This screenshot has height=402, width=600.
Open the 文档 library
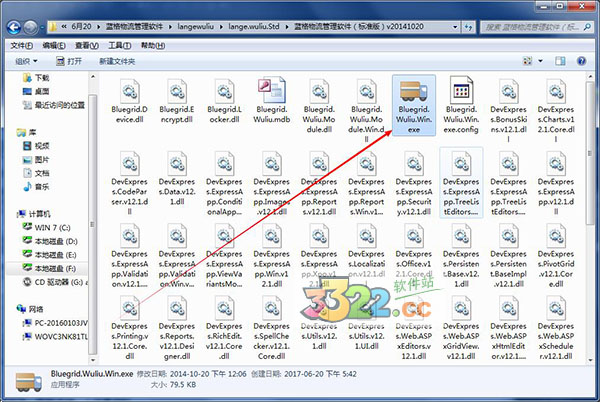[36, 173]
